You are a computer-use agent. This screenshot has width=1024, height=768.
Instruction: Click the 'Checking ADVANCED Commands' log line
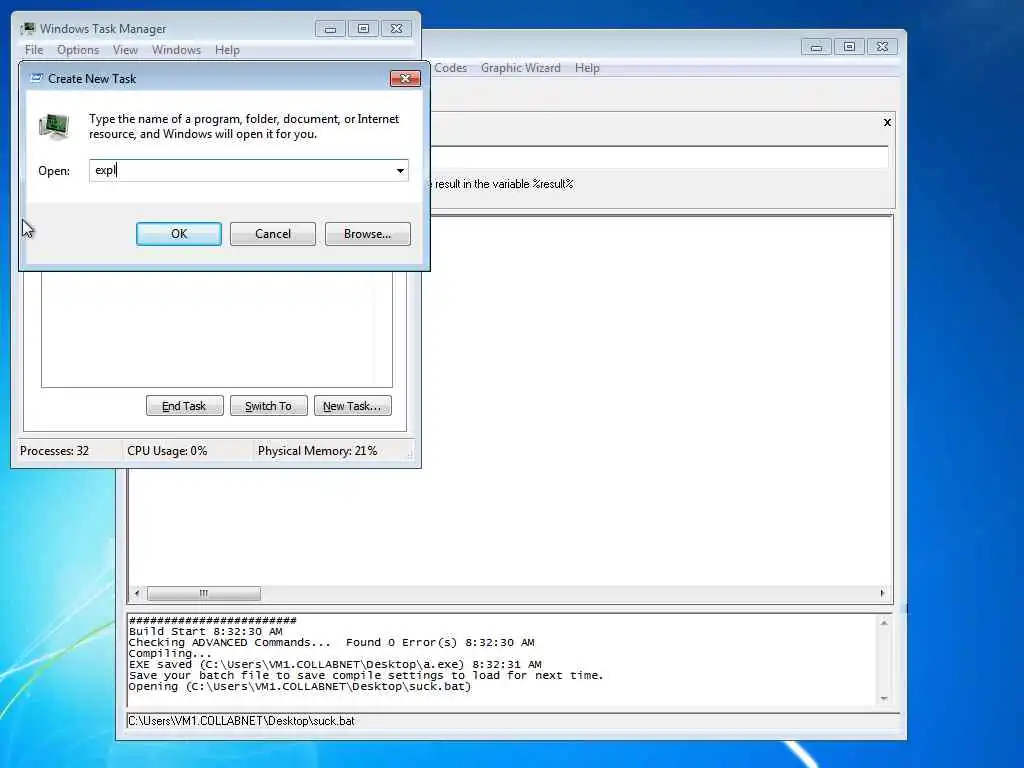(x=331, y=643)
